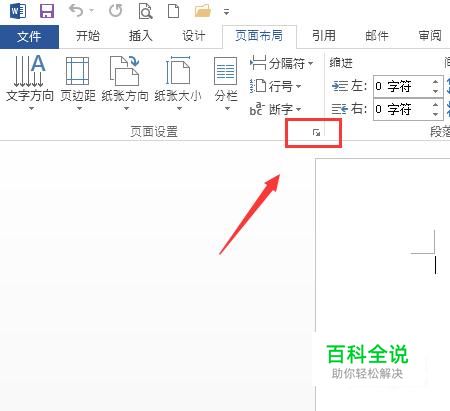Switch to the 审阅 tab
450x411 pixels.
point(430,36)
